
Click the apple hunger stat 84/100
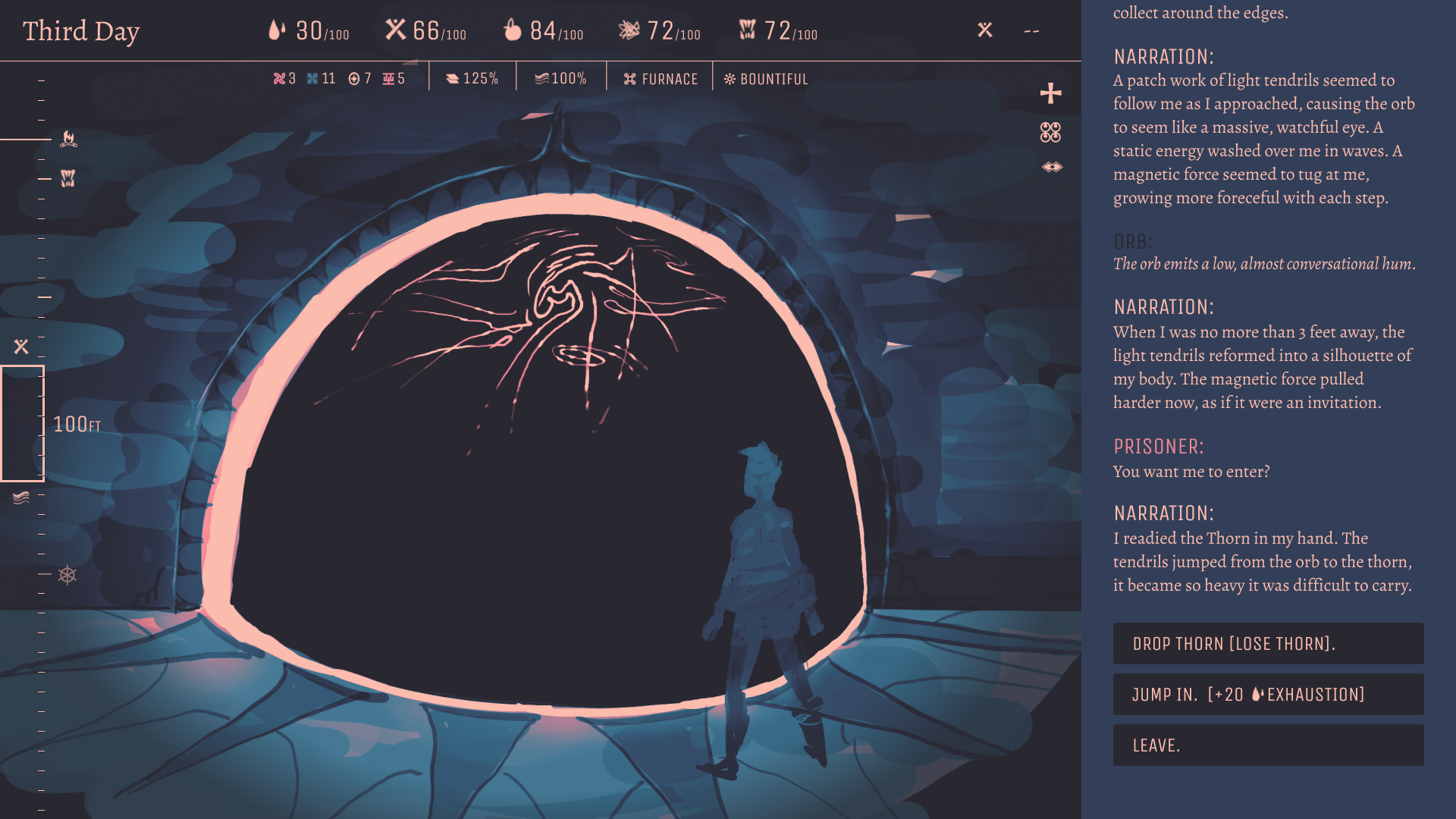(x=543, y=31)
